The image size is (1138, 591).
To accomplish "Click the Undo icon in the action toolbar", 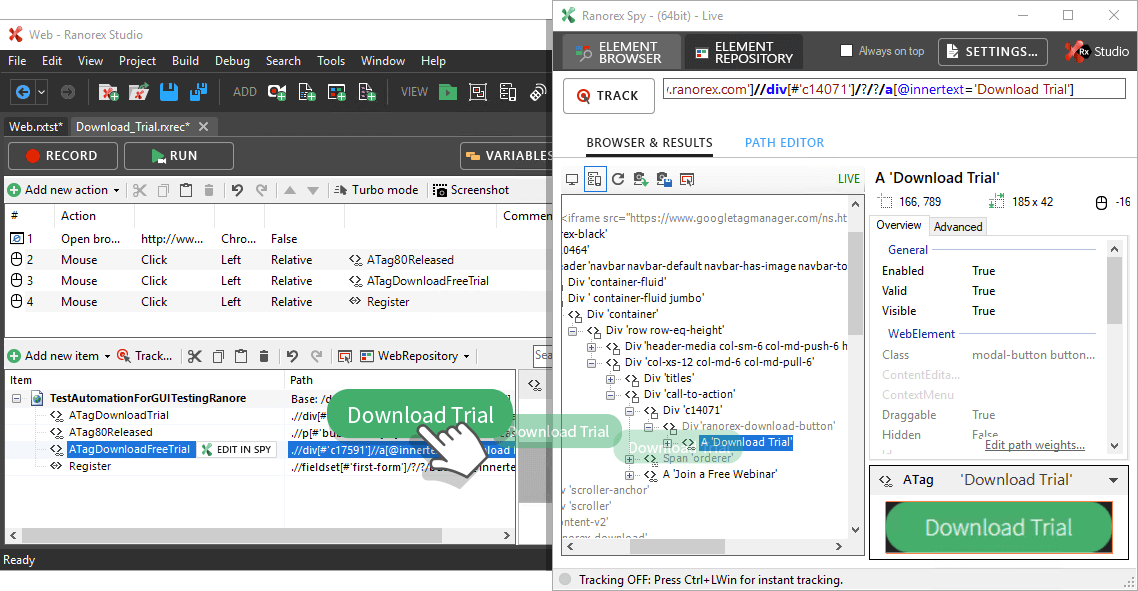I will [236, 190].
